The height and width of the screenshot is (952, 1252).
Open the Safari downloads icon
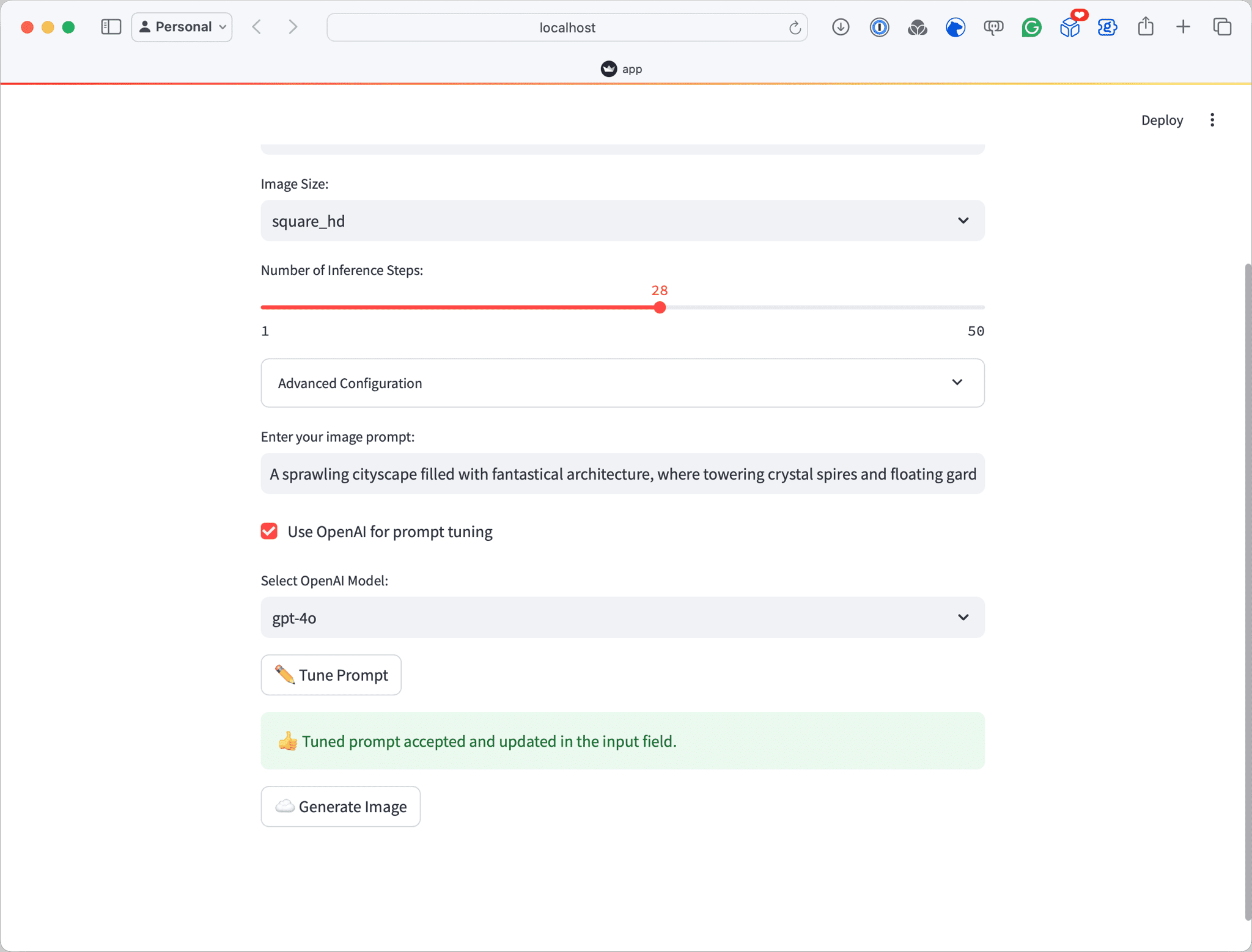click(841, 27)
